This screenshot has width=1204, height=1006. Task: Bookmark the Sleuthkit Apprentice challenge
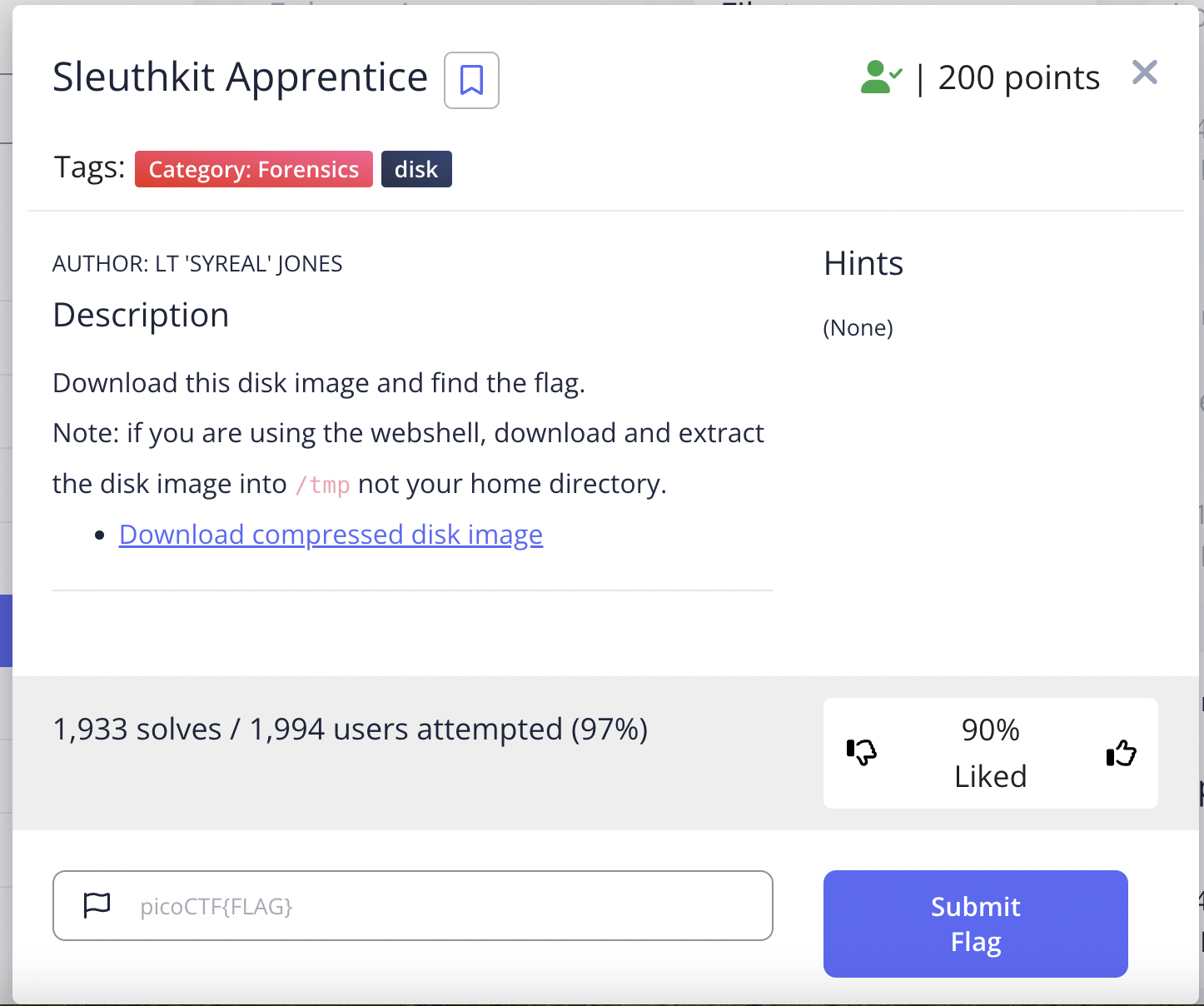(471, 80)
